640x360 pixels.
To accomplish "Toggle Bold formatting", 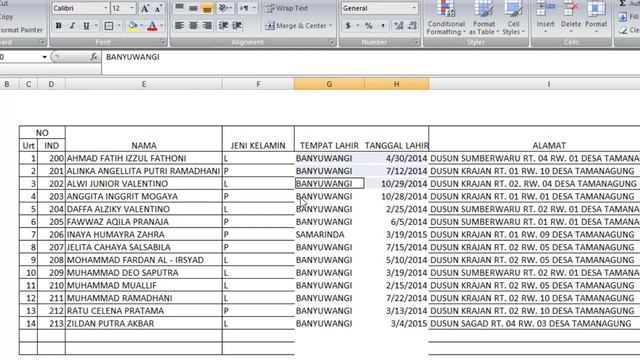I will pos(58,26).
